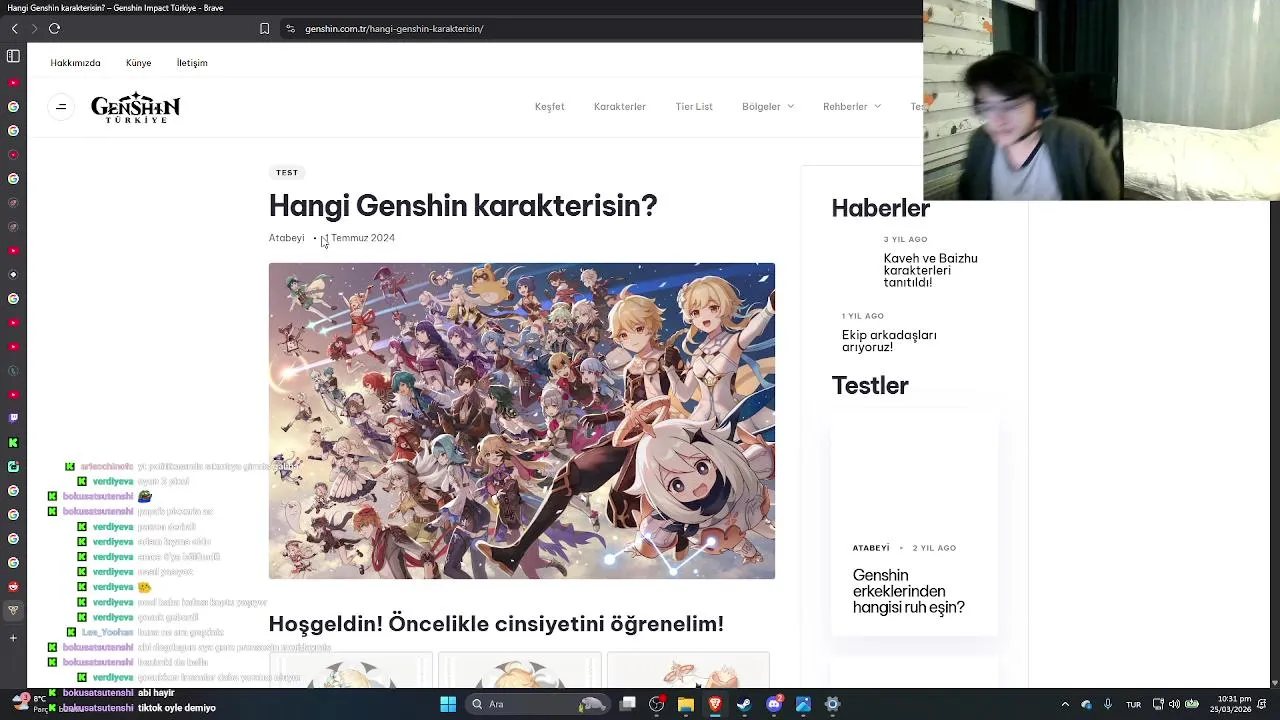Click the OneDrive cloud tray icon

tap(1087, 704)
